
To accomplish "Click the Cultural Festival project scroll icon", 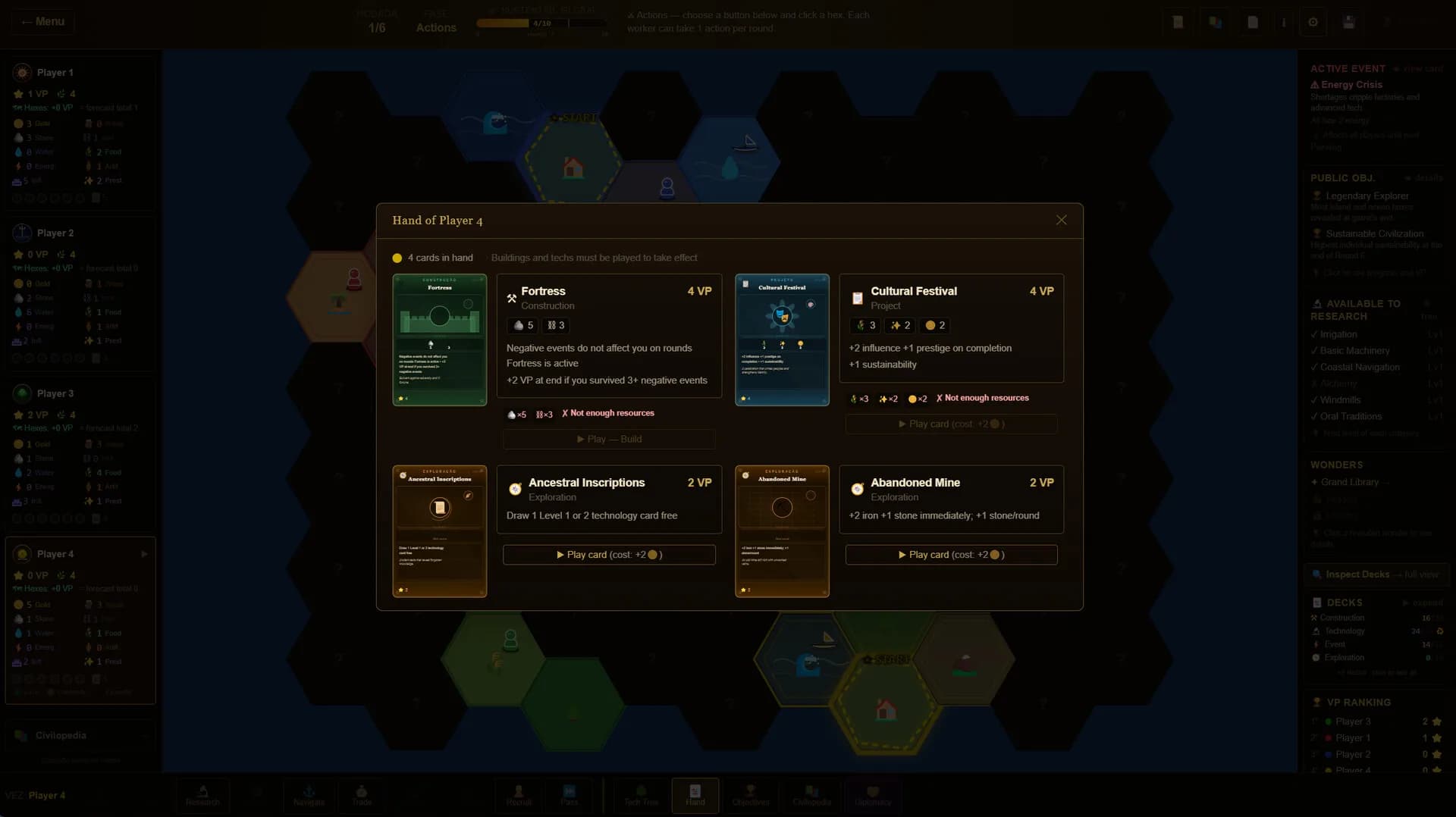I will tap(857, 298).
